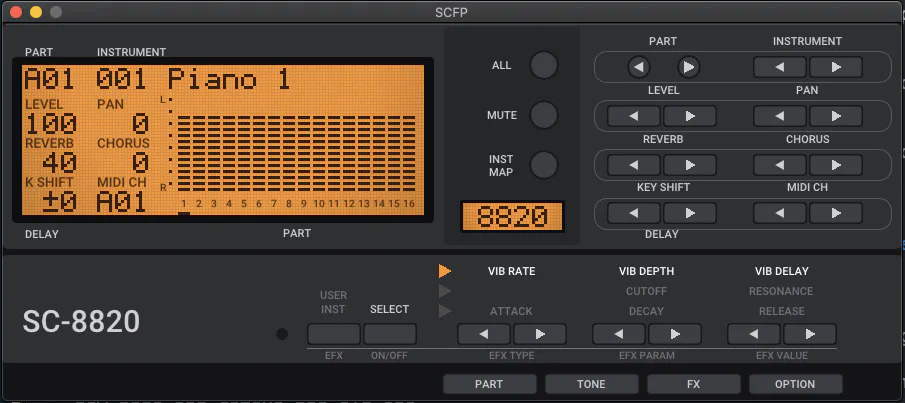Increase the MIDI CH value
This screenshot has height=403, width=905.
pyautogui.click(x=836, y=213)
